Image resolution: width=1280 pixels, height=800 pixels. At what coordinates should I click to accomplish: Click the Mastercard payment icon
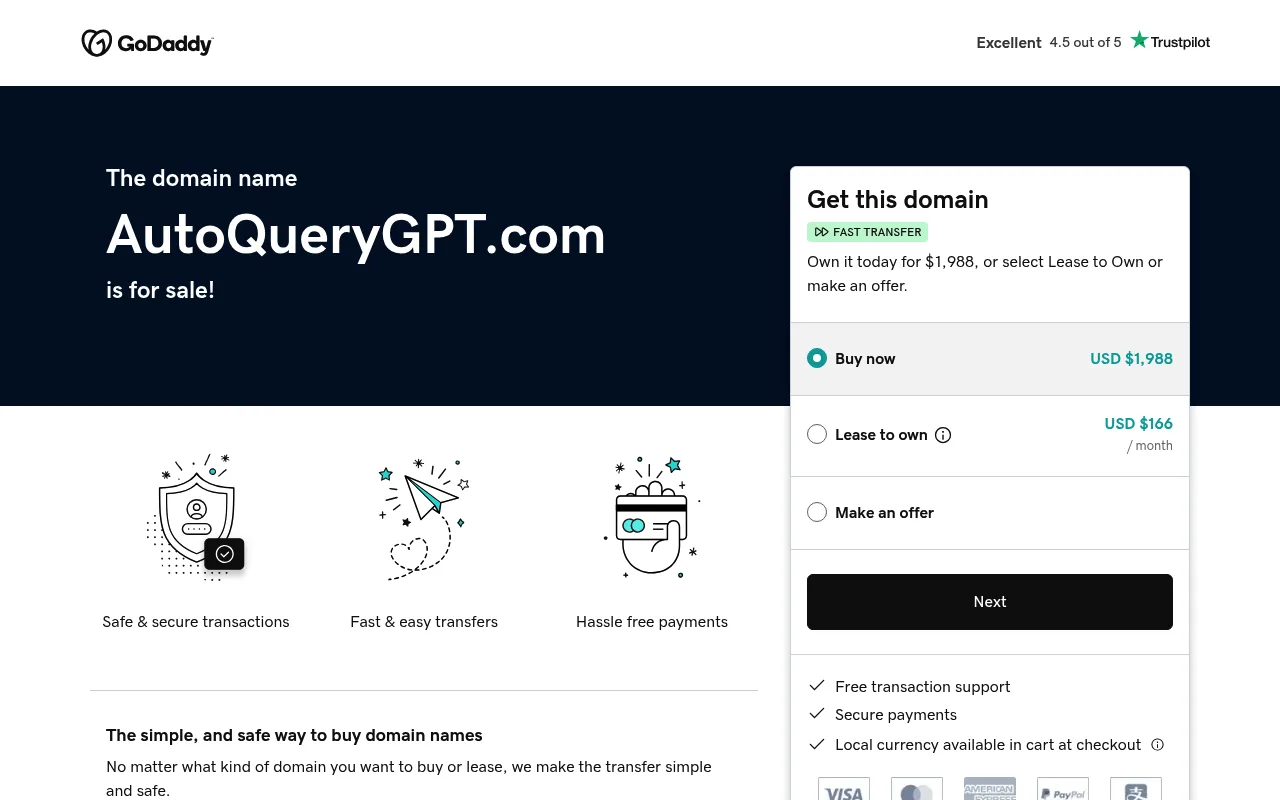point(917,789)
